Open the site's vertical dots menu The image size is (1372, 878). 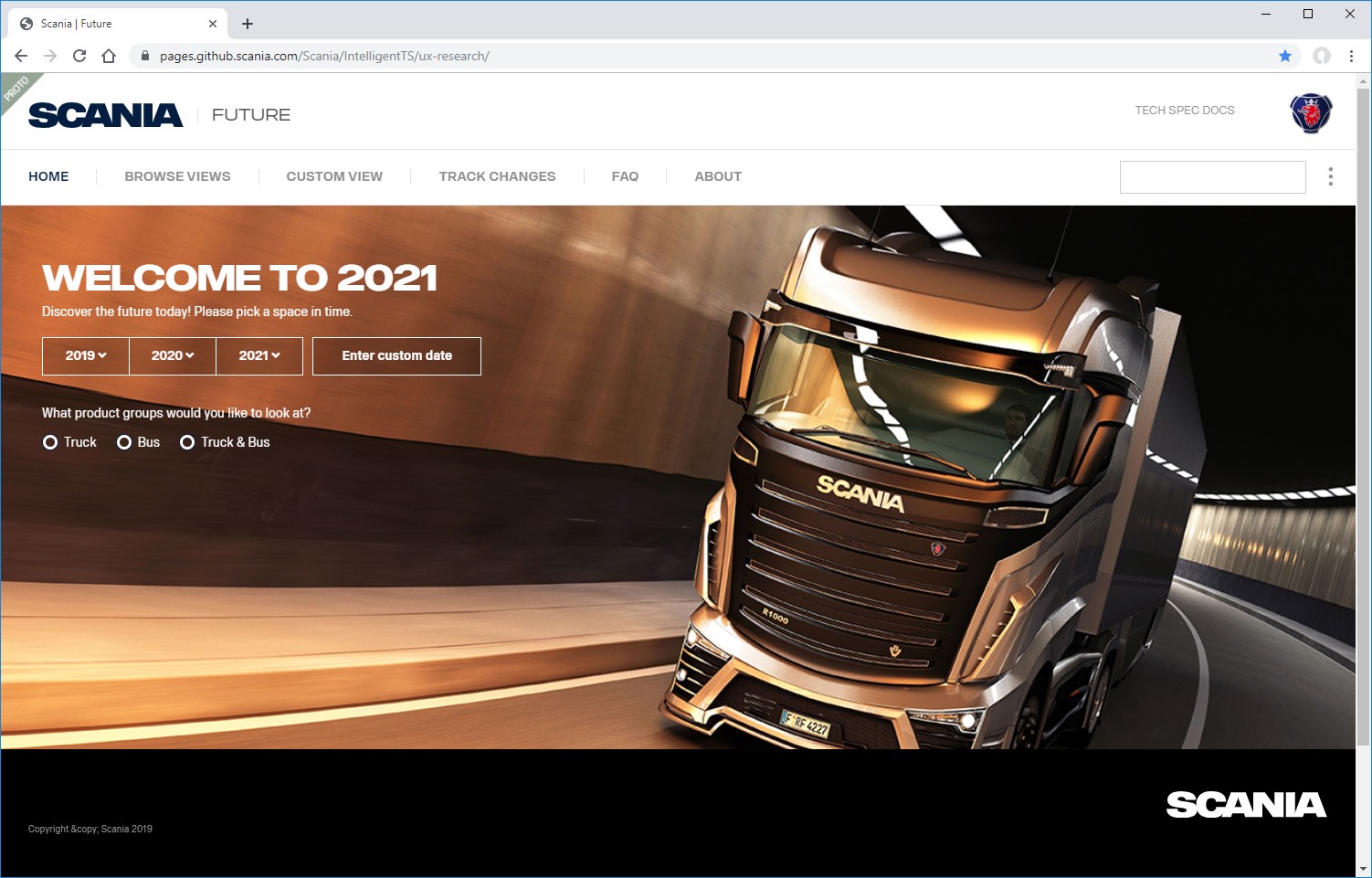click(x=1330, y=176)
